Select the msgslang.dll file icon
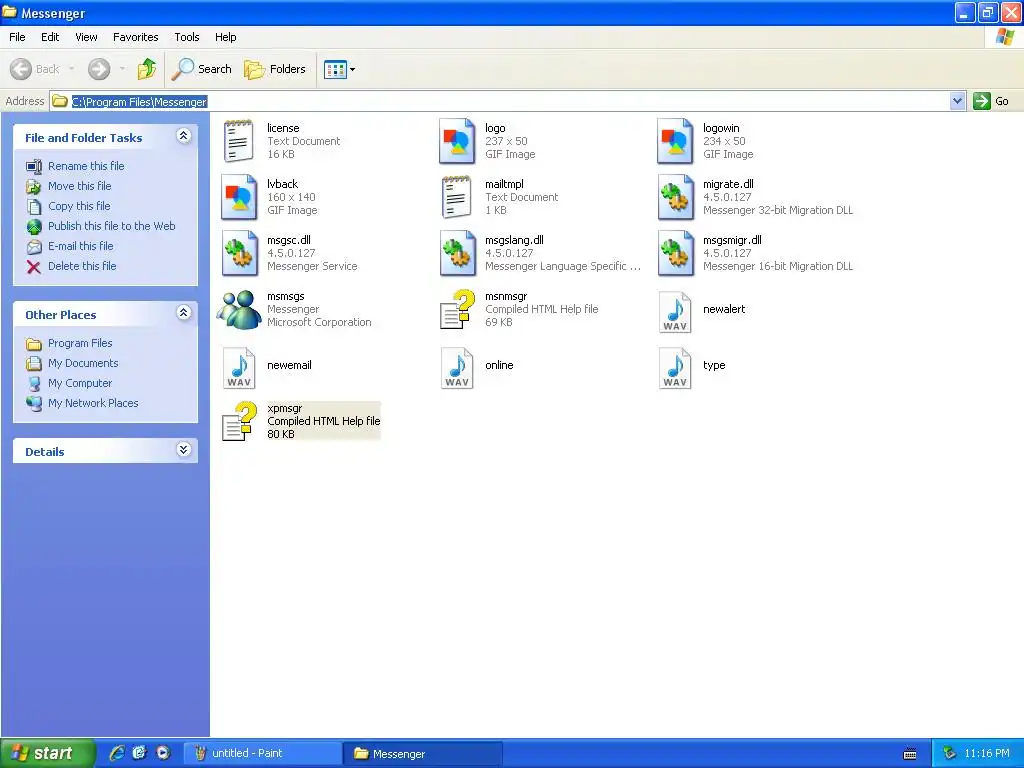The height and width of the screenshot is (768, 1024). [456, 253]
